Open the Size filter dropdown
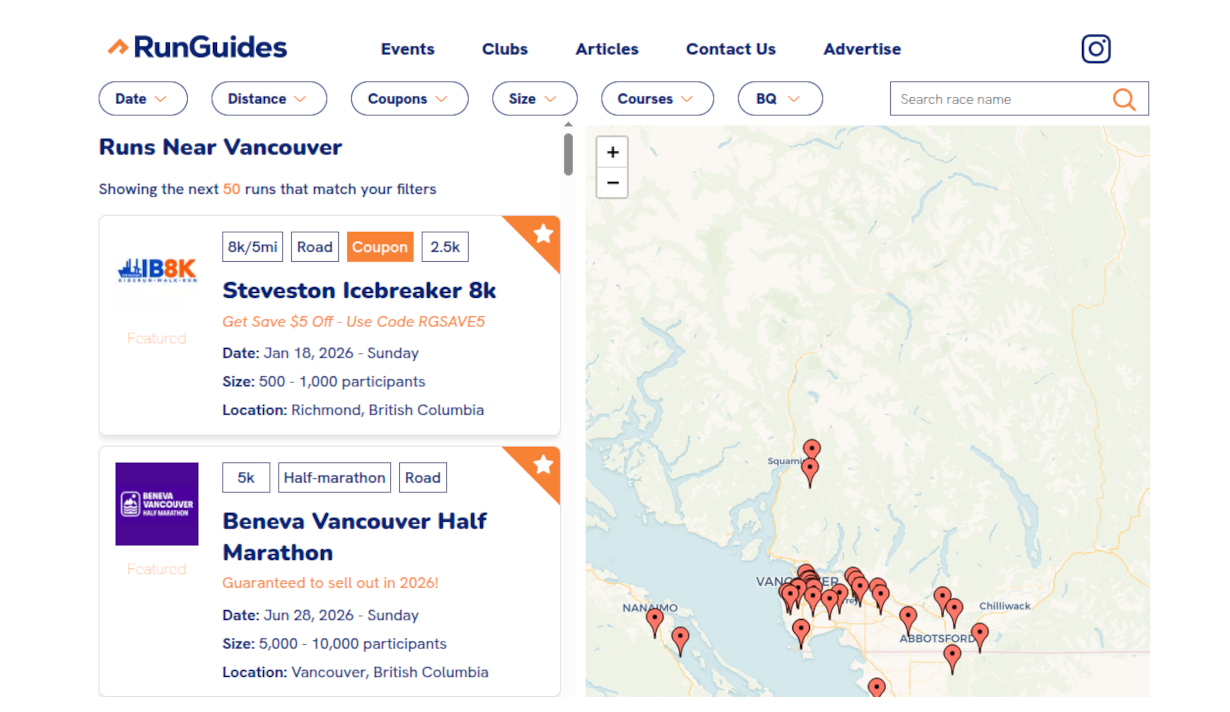Viewport: 1230px width, 712px height. (x=534, y=99)
